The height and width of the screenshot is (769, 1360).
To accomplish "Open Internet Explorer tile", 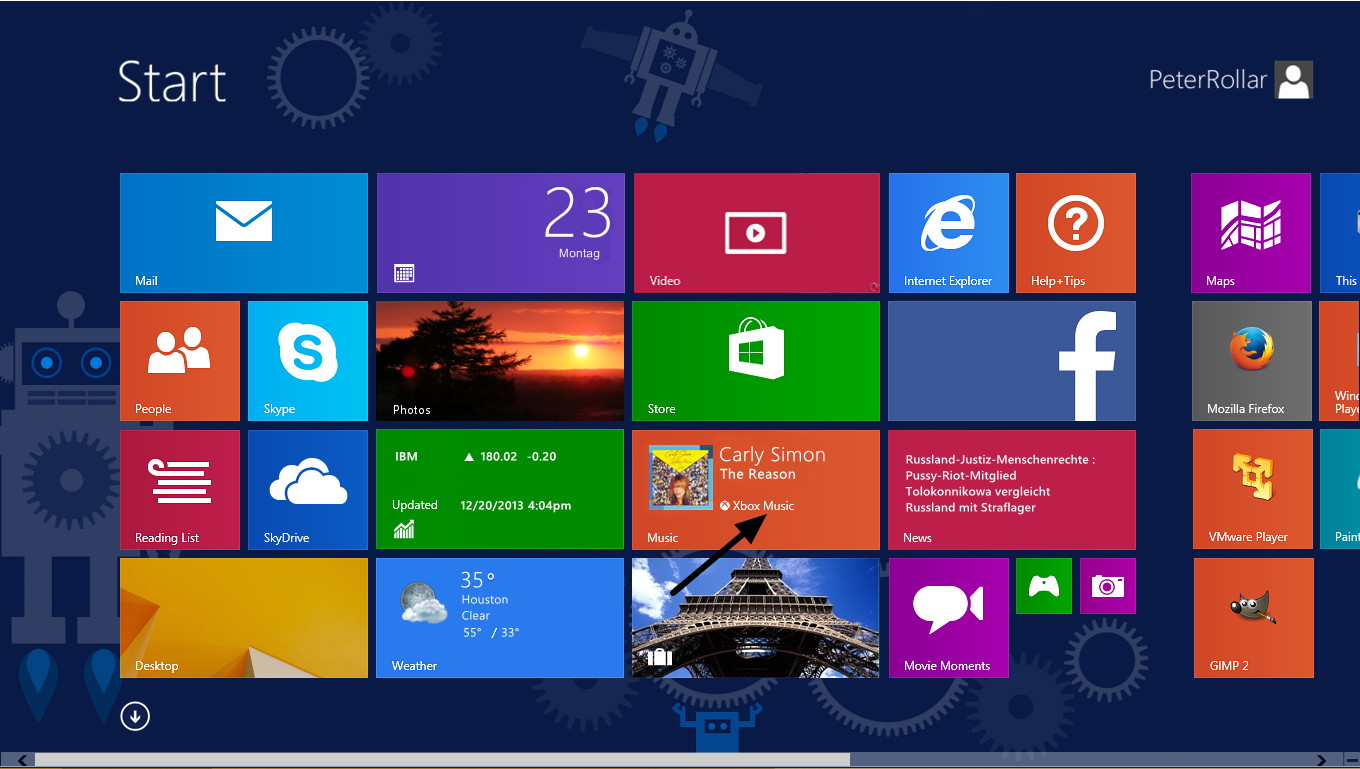I will [x=948, y=233].
